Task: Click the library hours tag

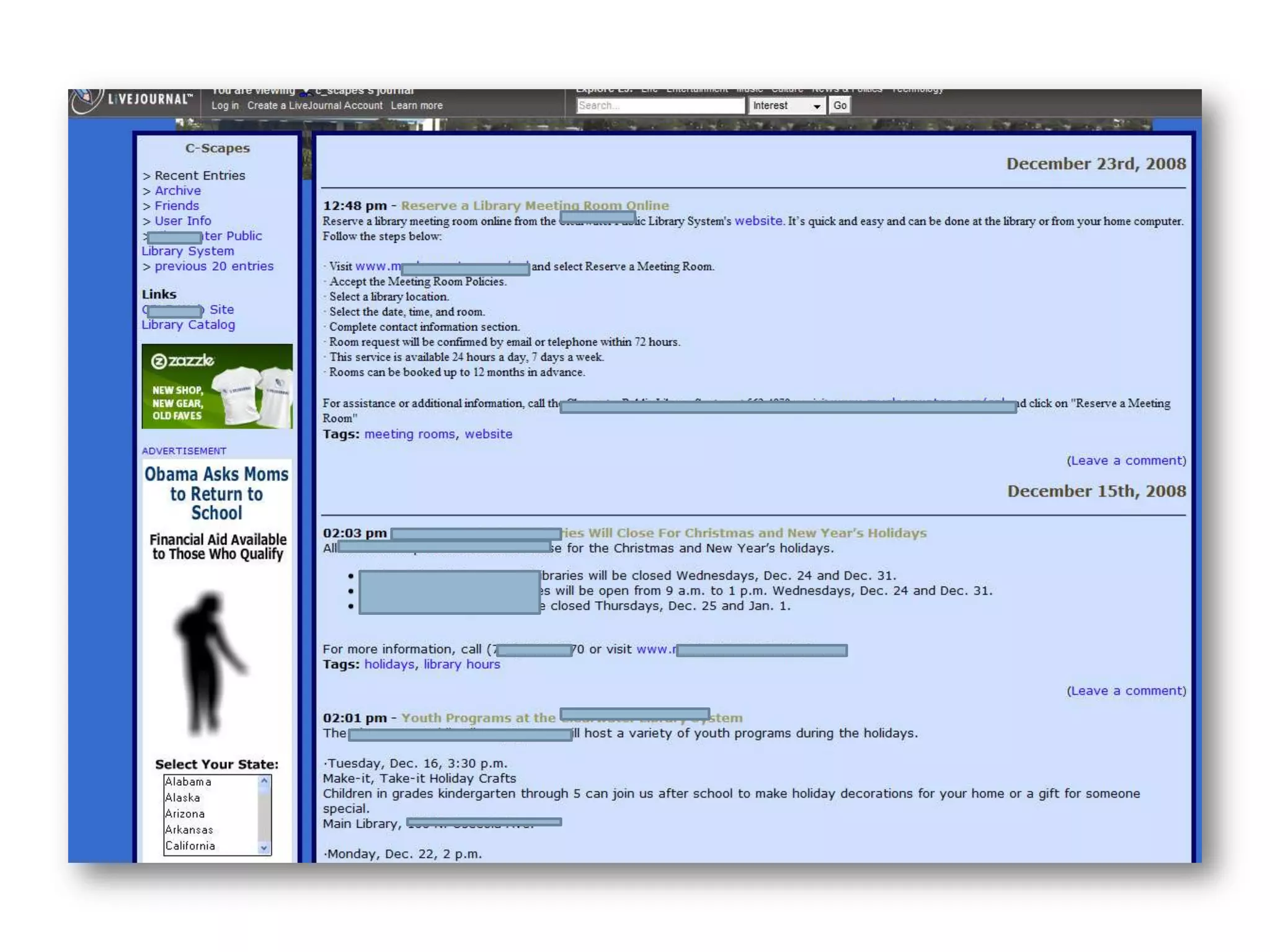Action: click(461, 664)
